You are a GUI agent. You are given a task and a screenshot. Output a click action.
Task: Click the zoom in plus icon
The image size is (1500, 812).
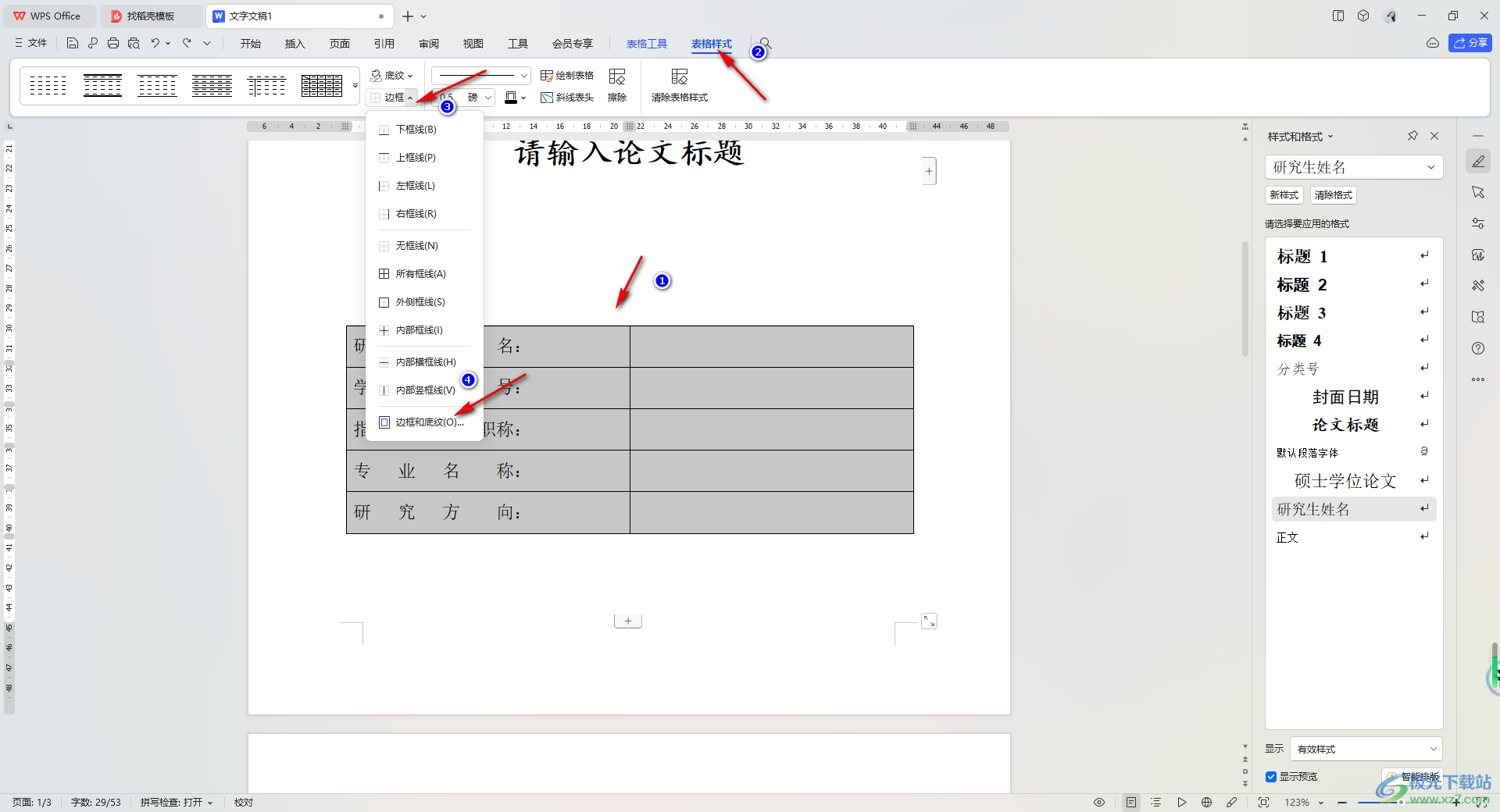(1456, 803)
